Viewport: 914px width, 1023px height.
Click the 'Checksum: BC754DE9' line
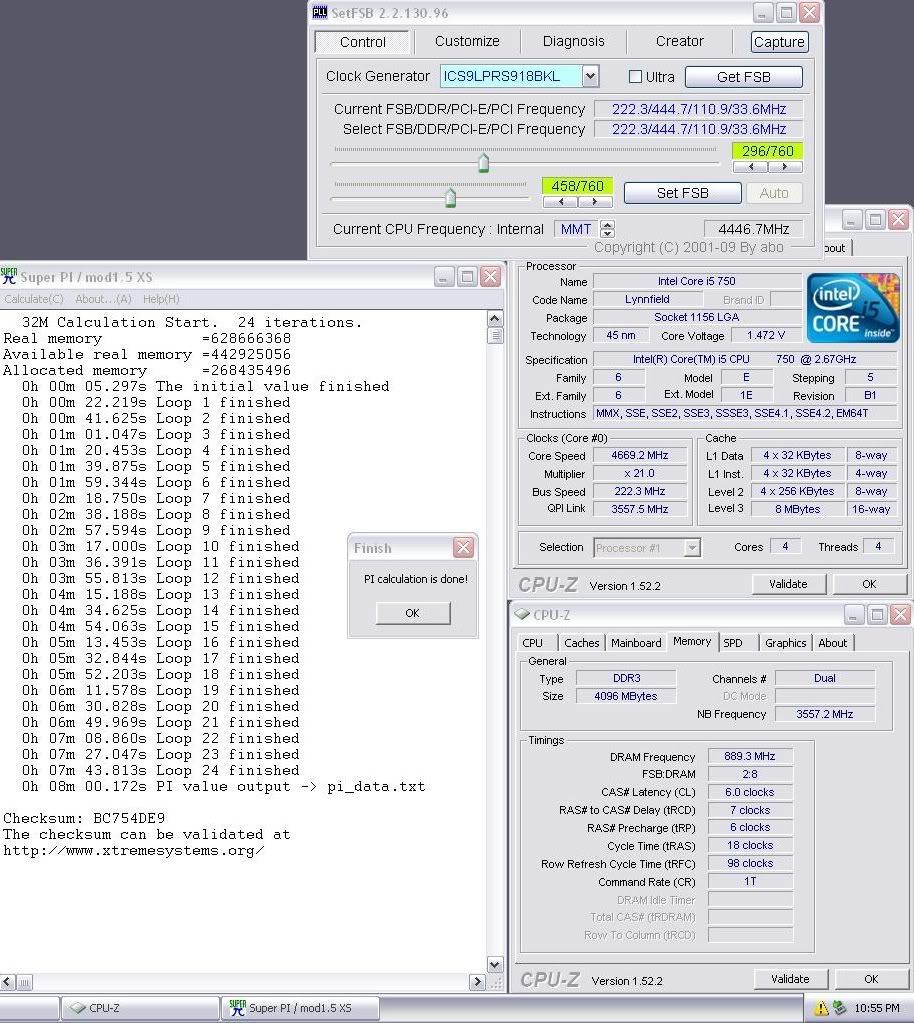click(84, 818)
